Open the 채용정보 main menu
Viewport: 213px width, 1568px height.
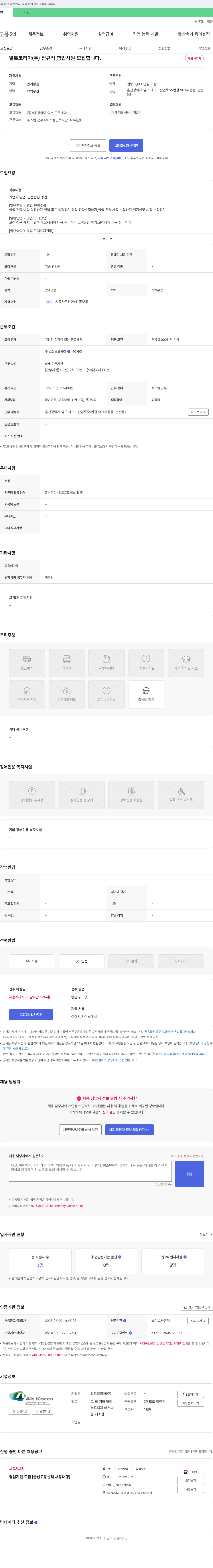36,34
